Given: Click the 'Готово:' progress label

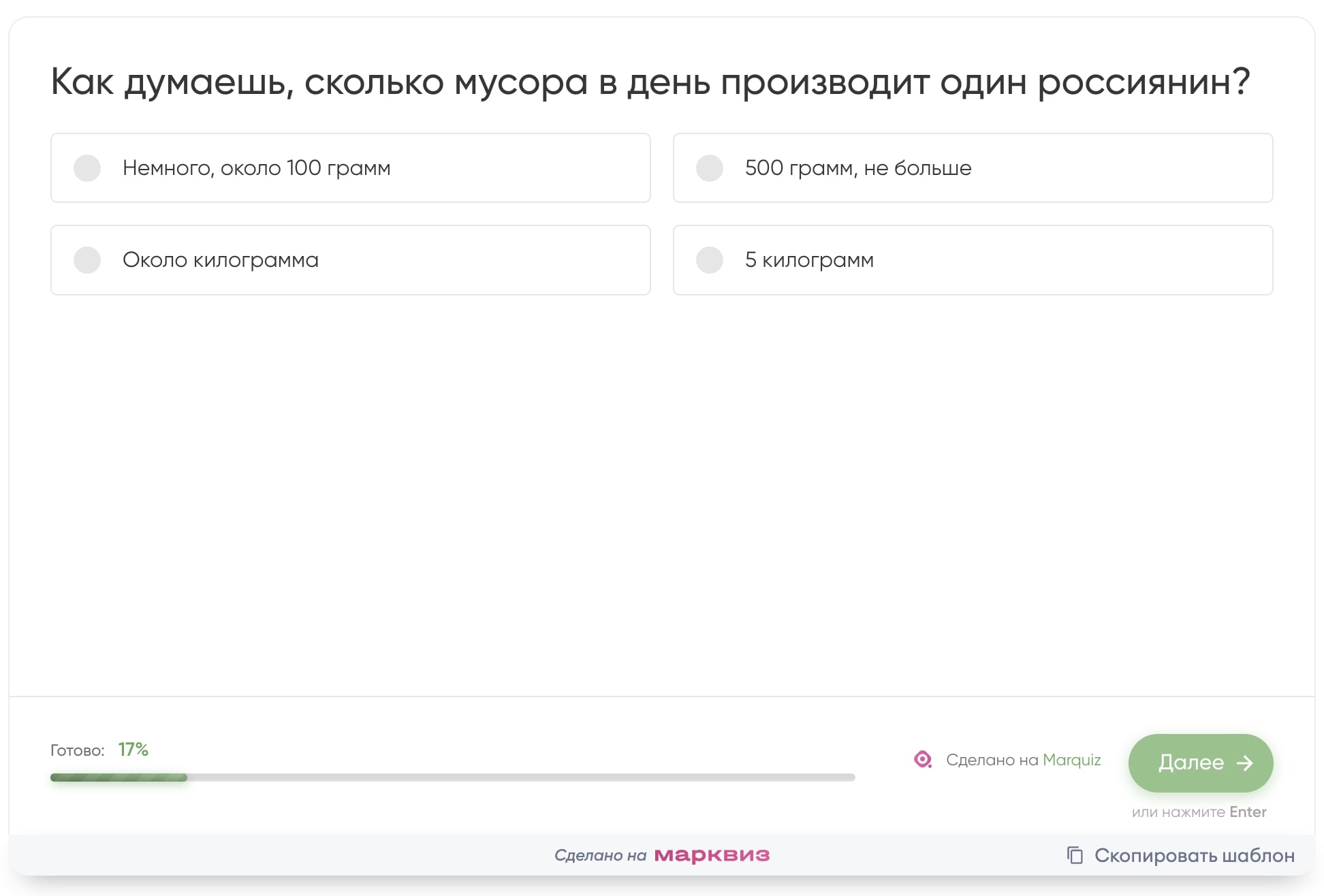Looking at the screenshot, I should point(77,750).
